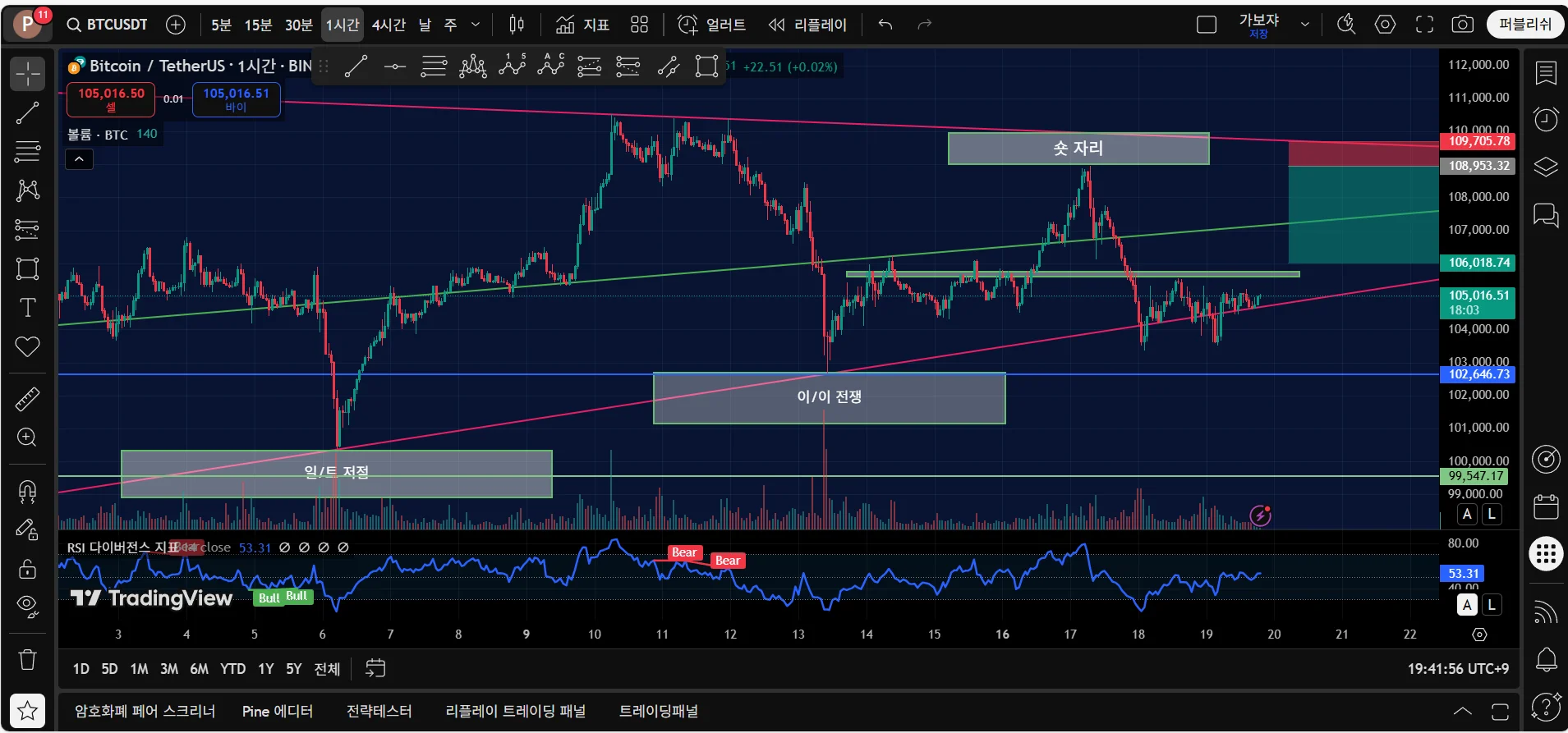Toggle hide all drawings eye icon
Viewport: 1568px width, 733px height.
coord(28,607)
